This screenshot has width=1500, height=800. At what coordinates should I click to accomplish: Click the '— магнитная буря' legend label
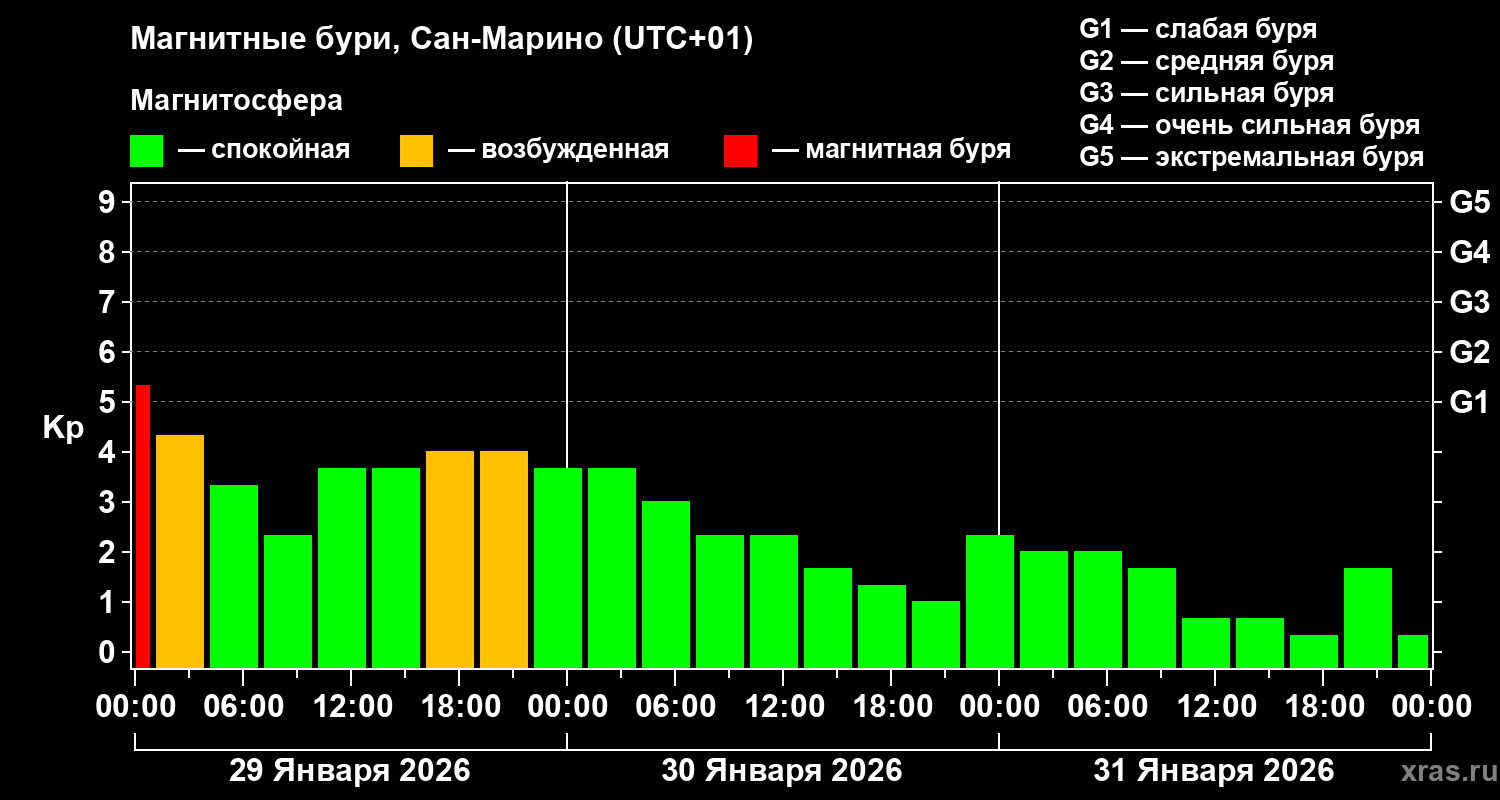(891, 150)
